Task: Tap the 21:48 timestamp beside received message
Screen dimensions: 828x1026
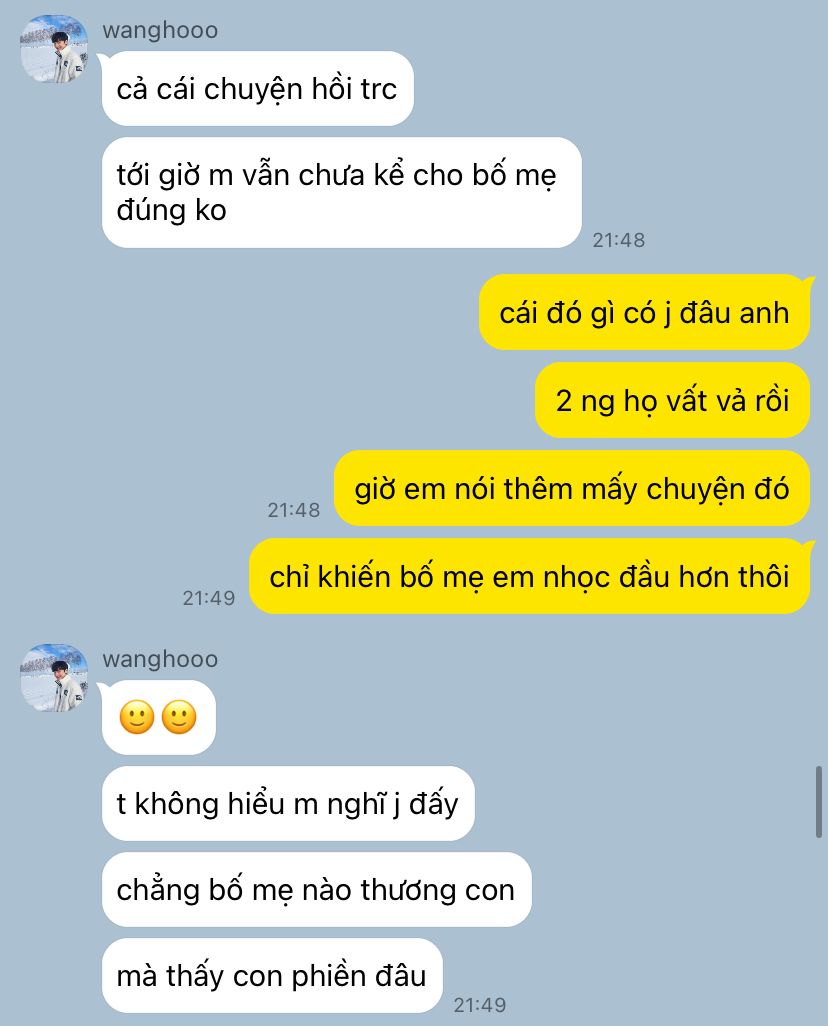Action: click(x=619, y=240)
